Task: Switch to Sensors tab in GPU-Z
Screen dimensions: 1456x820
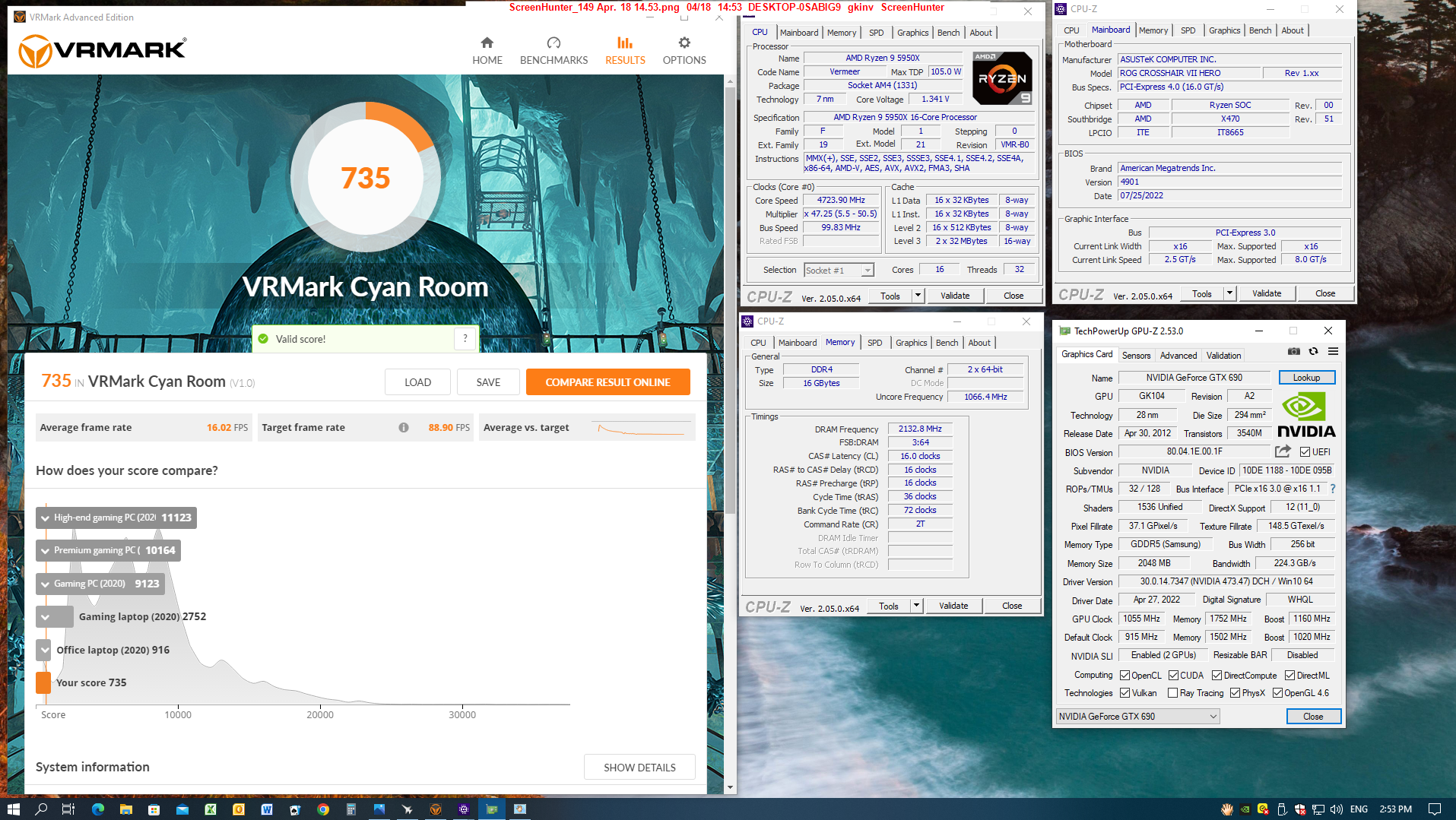Action: click(x=1136, y=356)
